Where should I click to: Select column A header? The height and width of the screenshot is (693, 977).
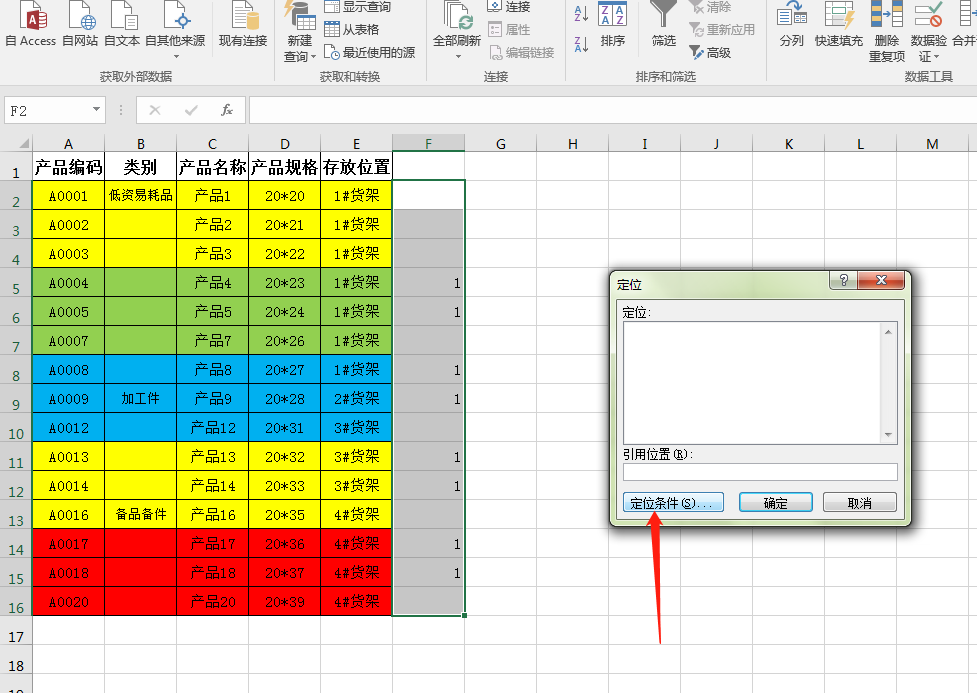[69, 143]
